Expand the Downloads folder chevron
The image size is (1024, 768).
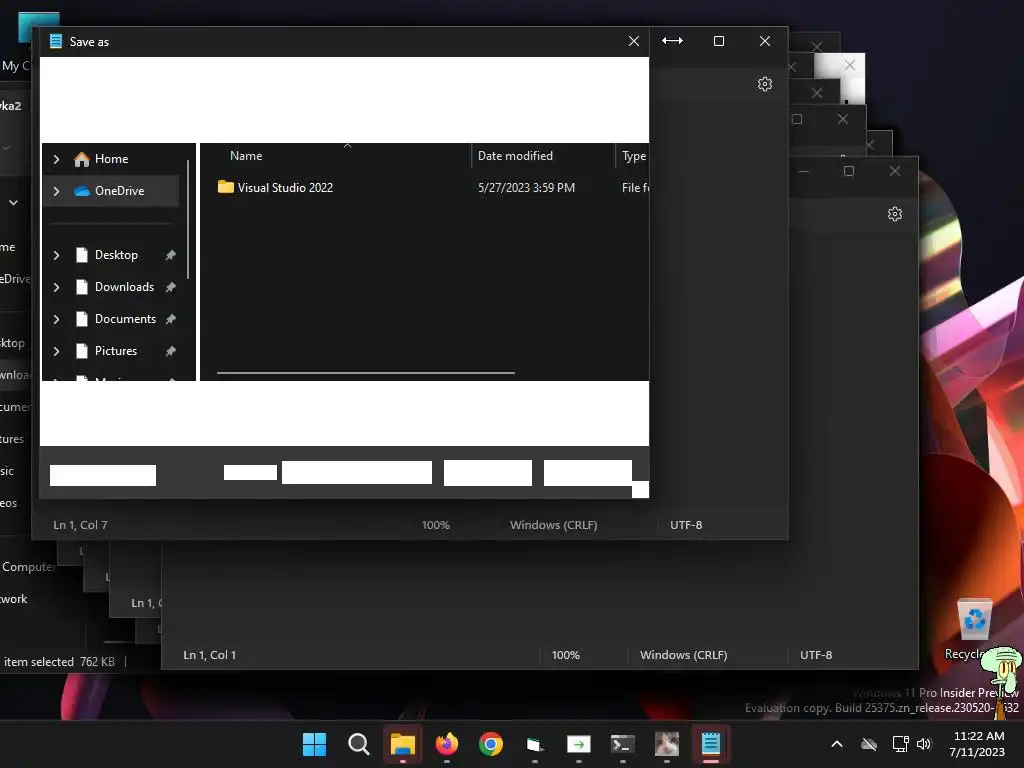(x=57, y=287)
